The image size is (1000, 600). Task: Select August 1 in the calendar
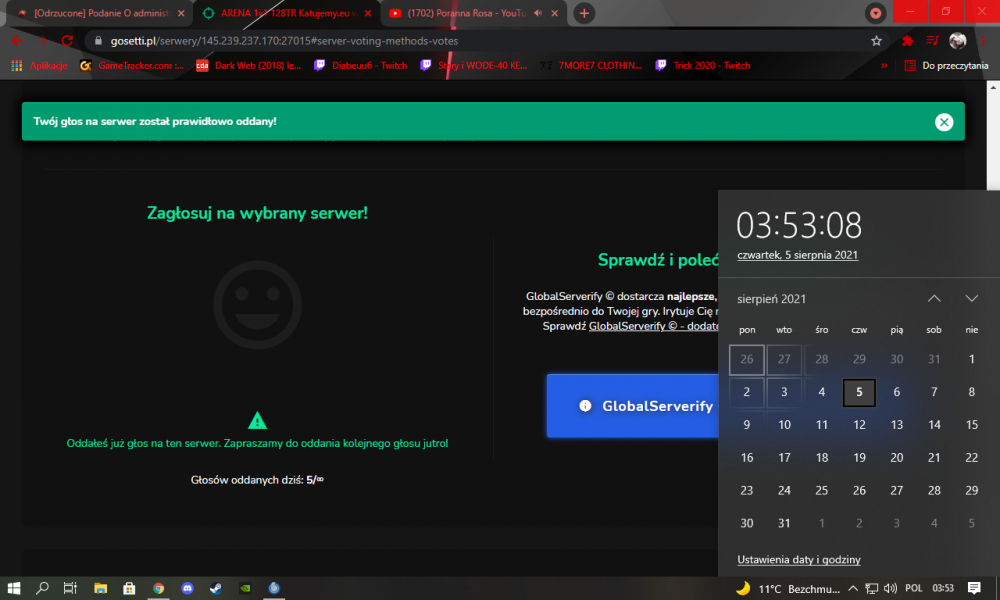[971, 360]
